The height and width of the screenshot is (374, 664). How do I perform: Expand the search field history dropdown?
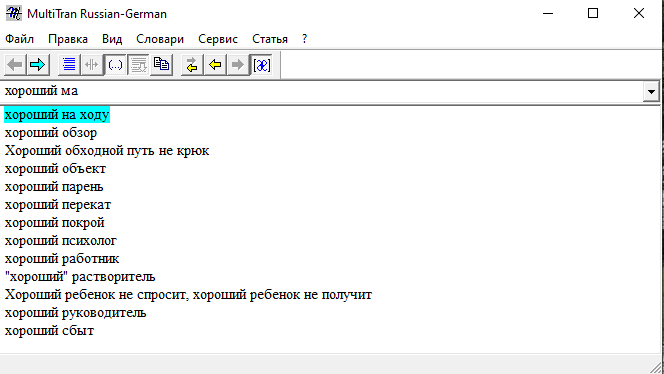coord(651,91)
